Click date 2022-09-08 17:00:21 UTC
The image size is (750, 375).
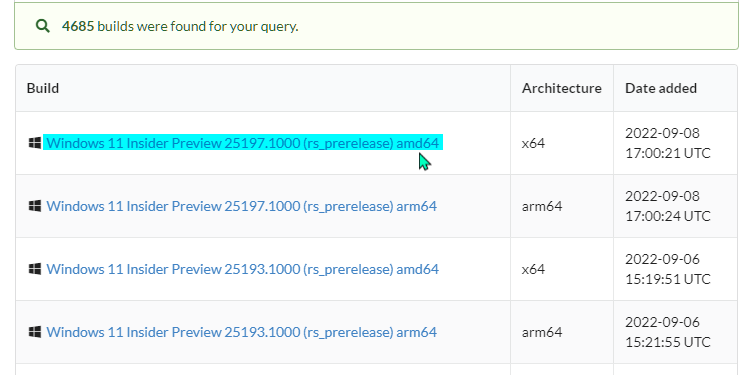[x=668, y=143]
